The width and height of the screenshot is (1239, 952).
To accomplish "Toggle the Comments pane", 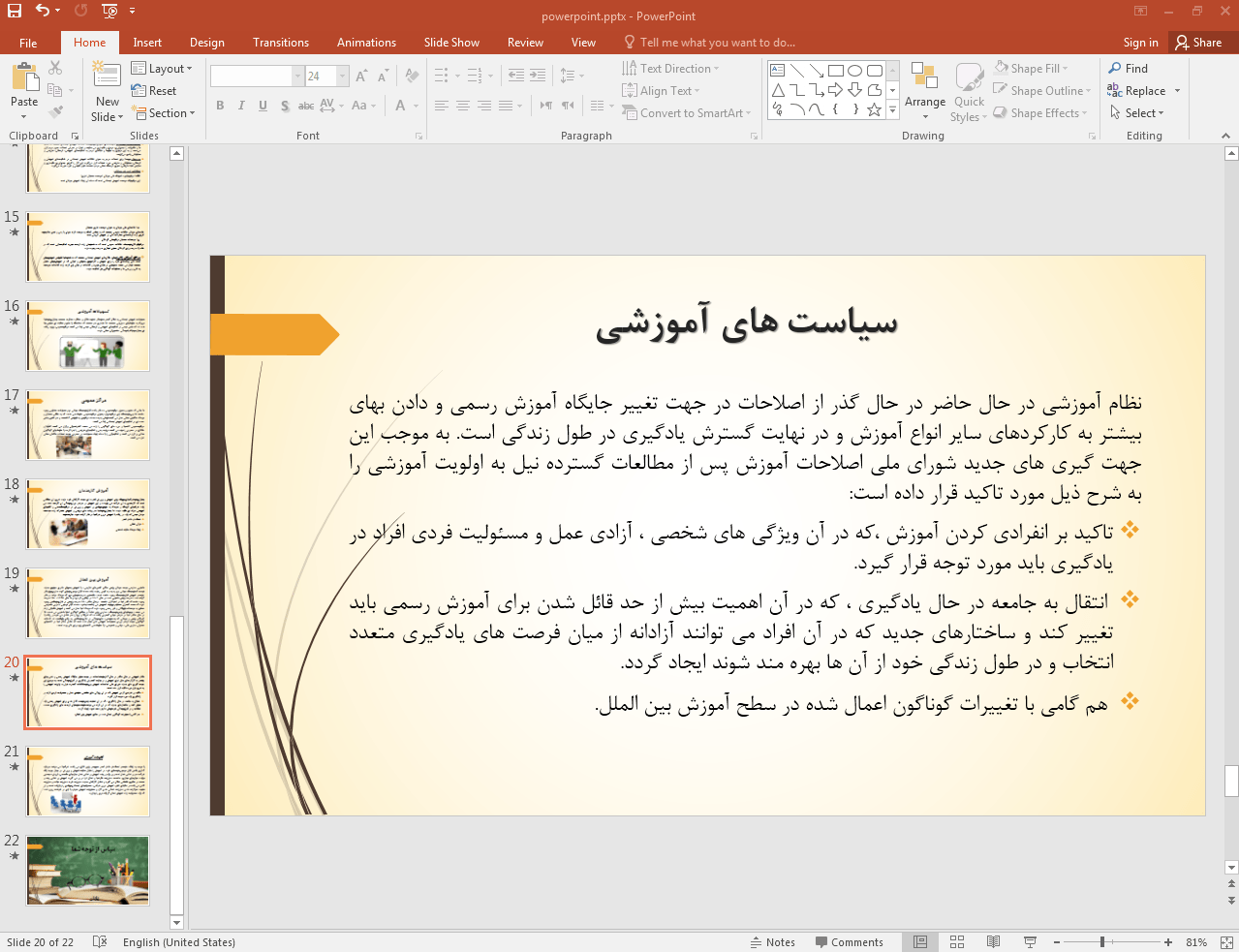I will click(x=849, y=942).
